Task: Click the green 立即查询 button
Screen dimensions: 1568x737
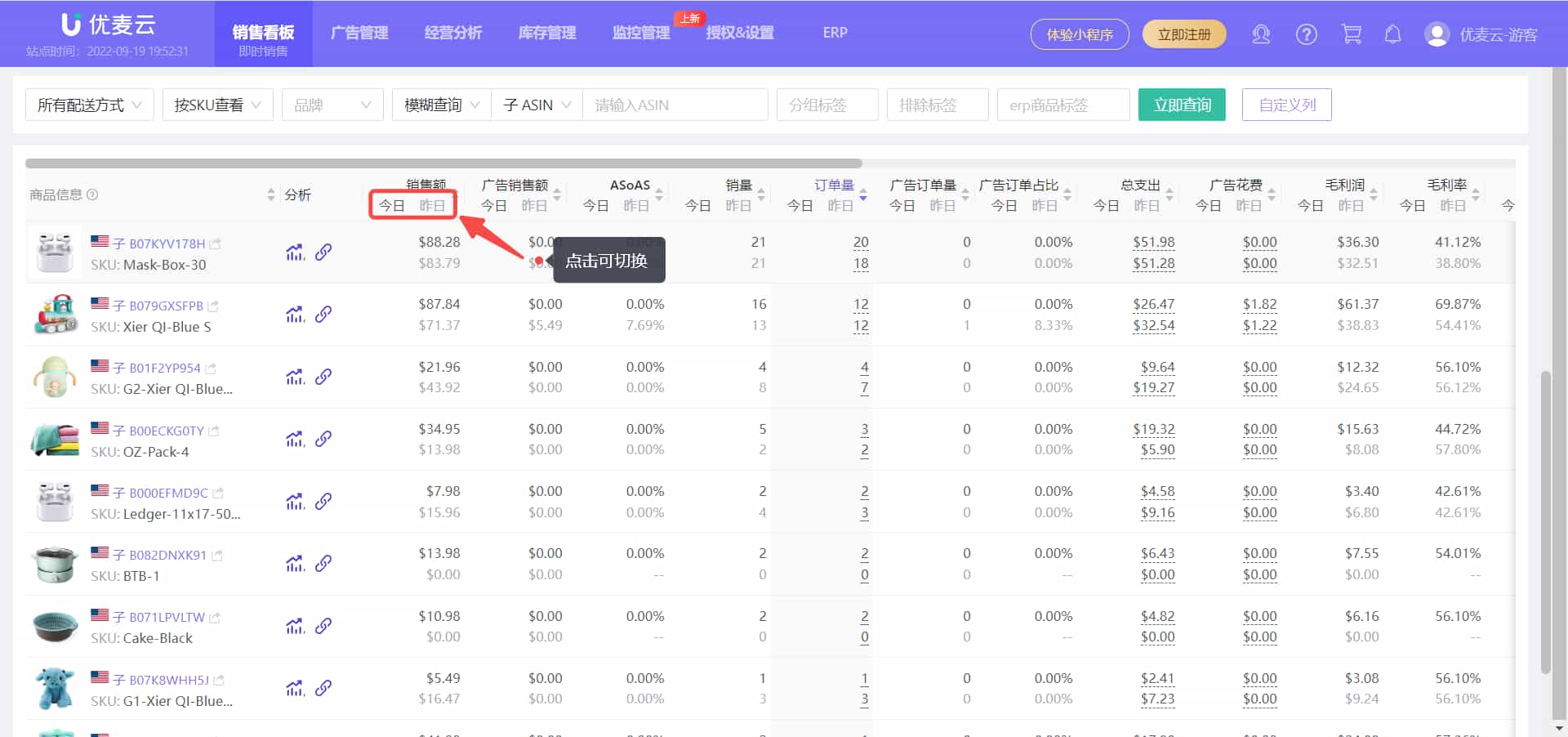Action: (x=1181, y=105)
